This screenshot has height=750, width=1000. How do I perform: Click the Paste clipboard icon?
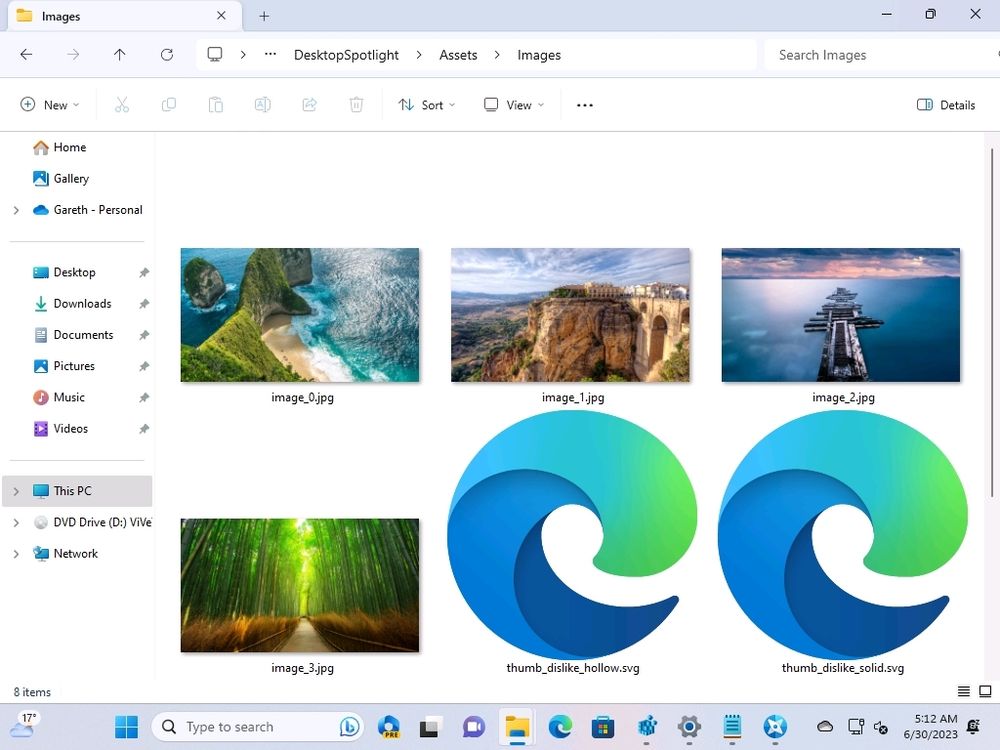[x=216, y=105]
